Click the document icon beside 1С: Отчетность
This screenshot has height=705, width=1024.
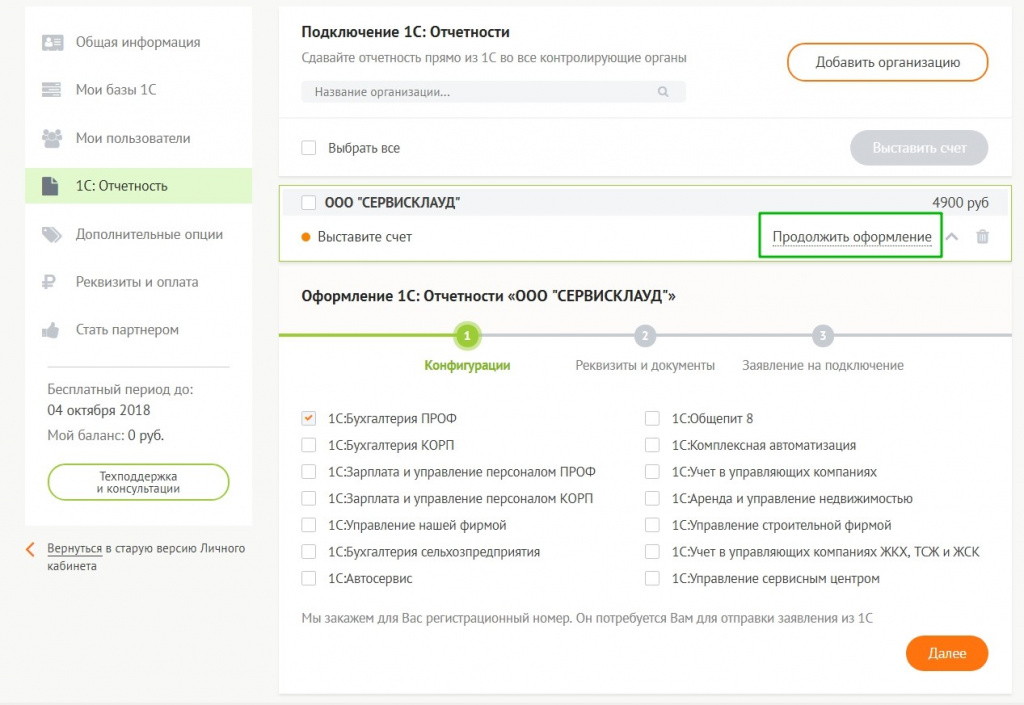tap(50, 186)
